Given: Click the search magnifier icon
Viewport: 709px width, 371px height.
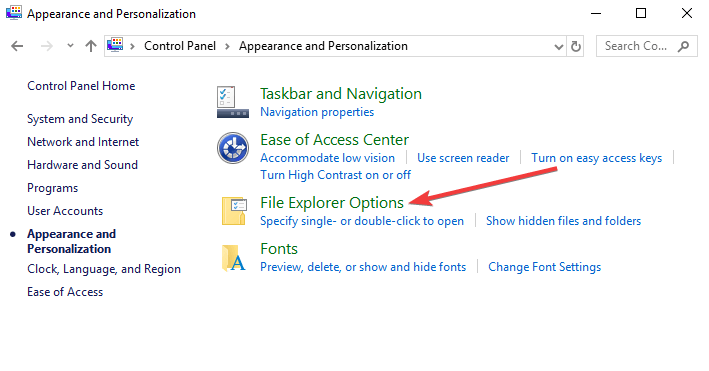Looking at the screenshot, I should click(683, 46).
